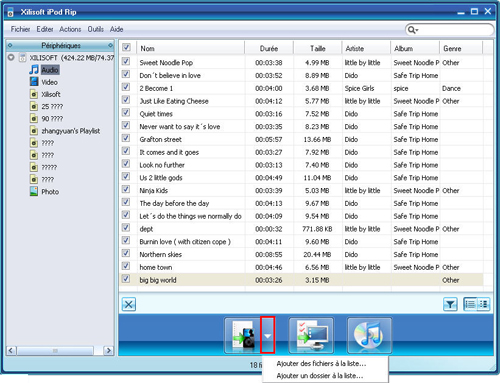Open the Editer menu
Viewport: 500px width, 383px height.
[x=45, y=29]
